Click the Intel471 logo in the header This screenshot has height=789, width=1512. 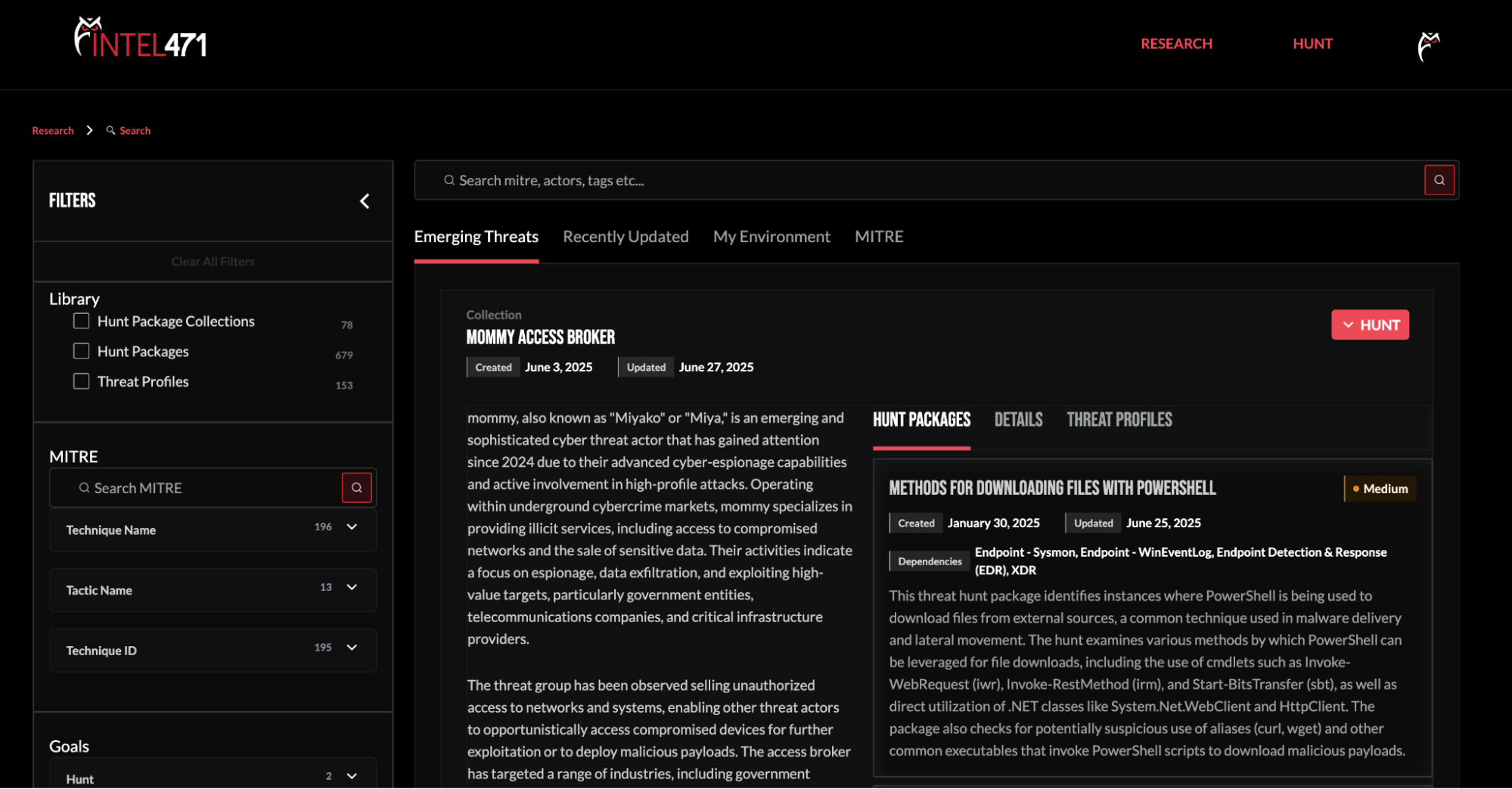tap(141, 38)
